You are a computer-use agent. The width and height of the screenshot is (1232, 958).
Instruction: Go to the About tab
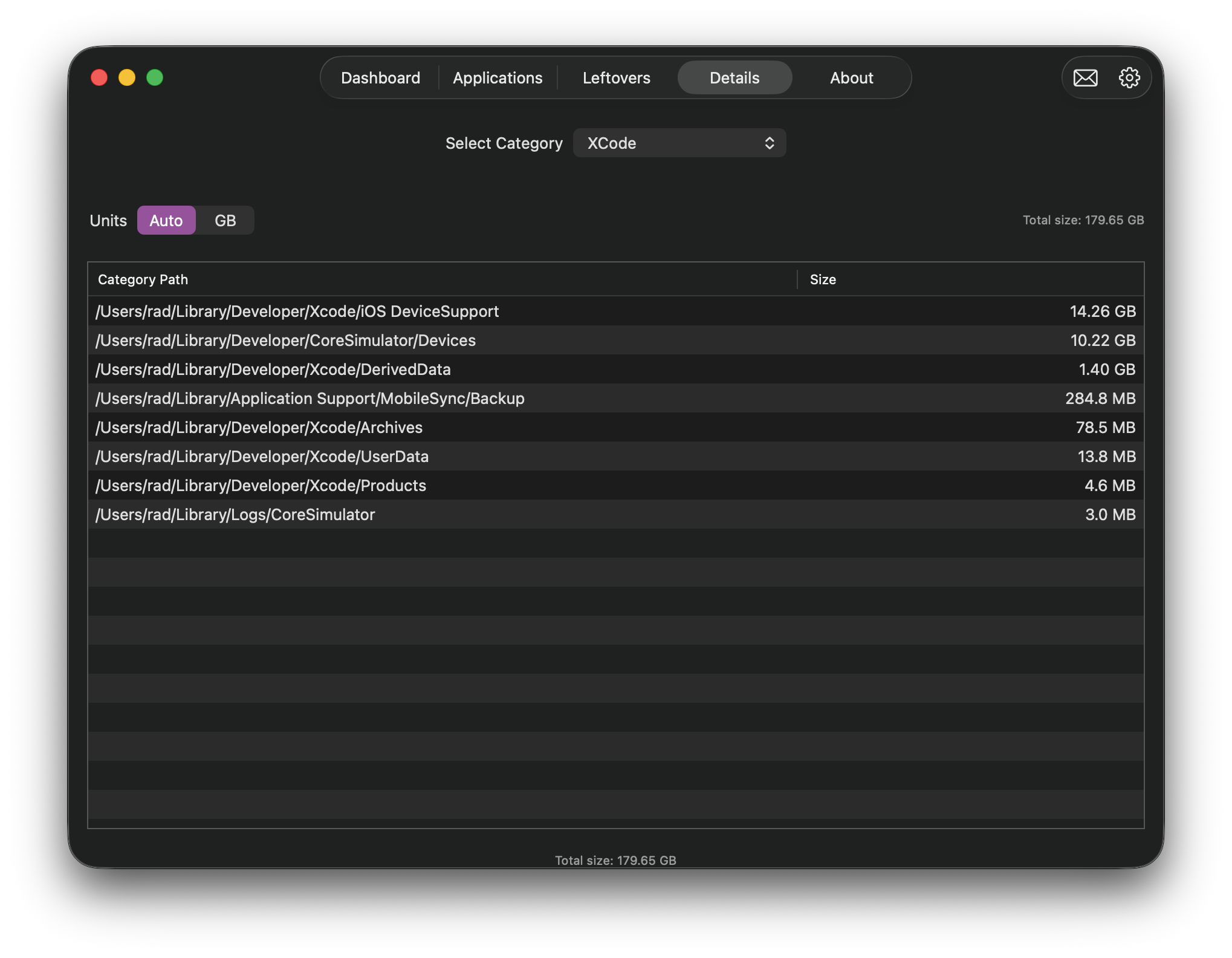(851, 78)
